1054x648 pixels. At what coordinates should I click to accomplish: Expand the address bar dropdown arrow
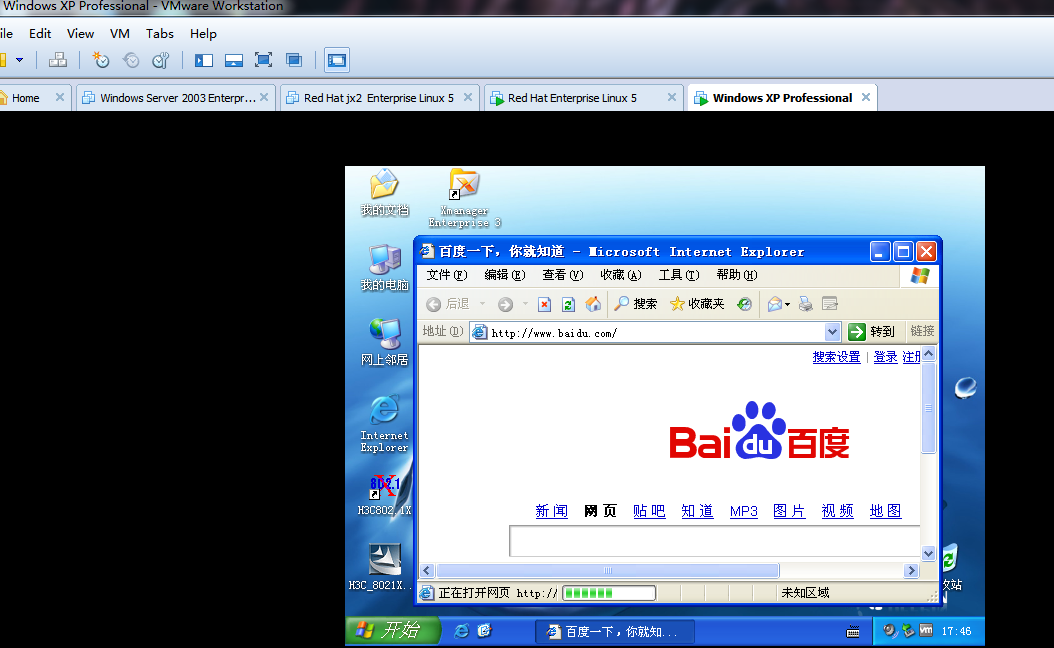click(x=832, y=332)
